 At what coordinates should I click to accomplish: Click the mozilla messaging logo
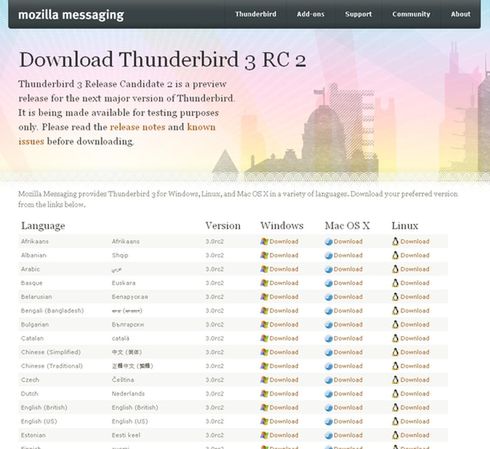(71, 15)
